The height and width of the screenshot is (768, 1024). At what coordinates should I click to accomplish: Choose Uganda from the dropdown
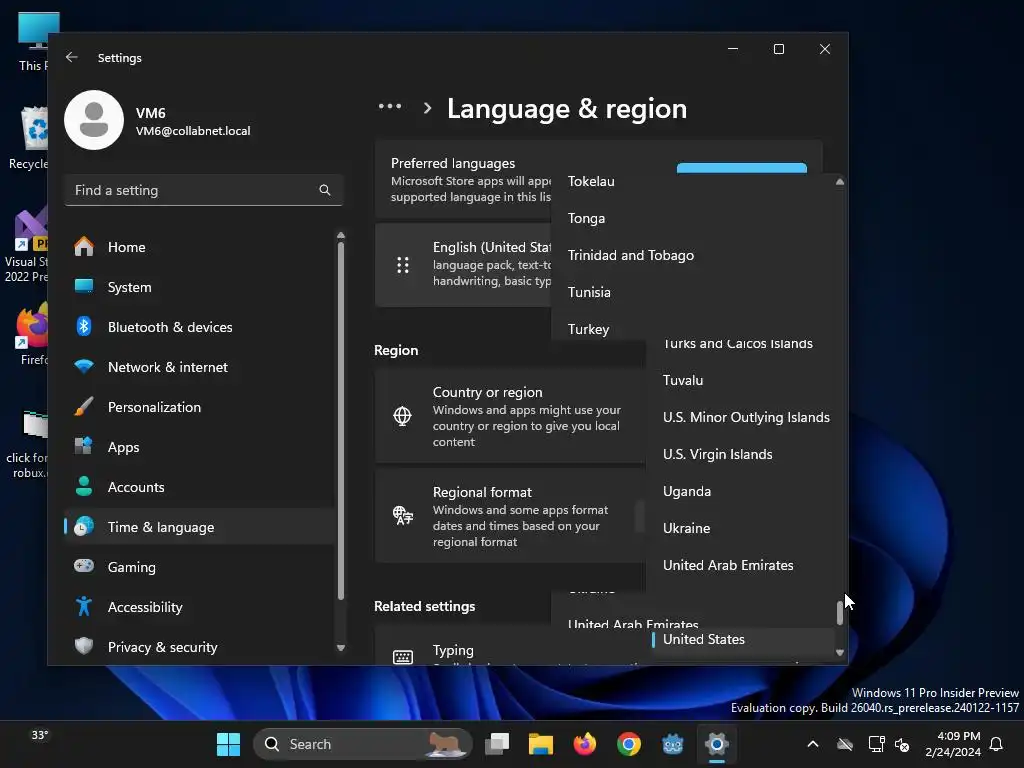pos(686,491)
